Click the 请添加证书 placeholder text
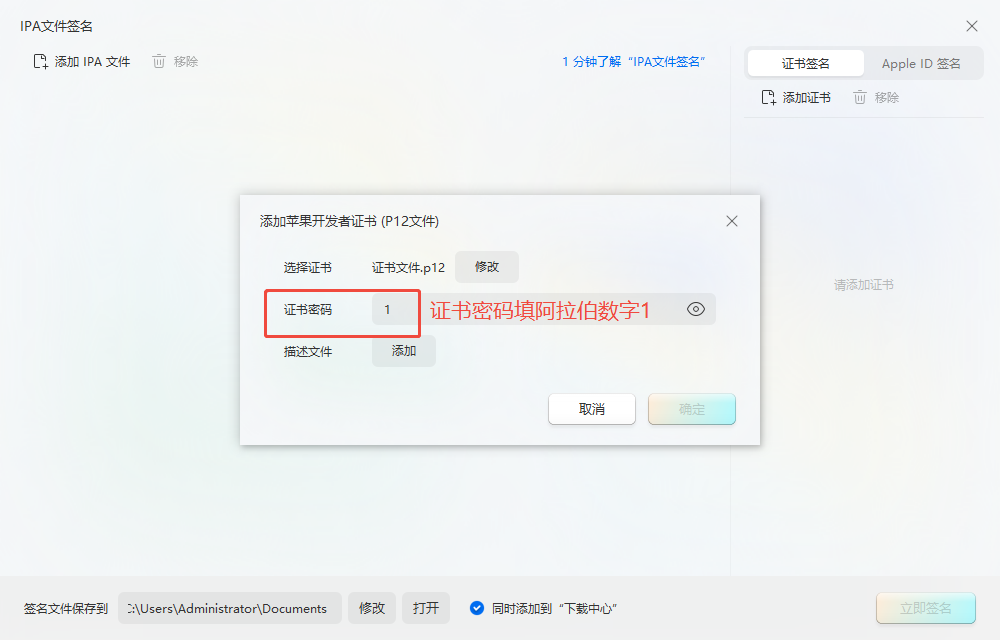The width and height of the screenshot is (1000, 640). click(x=864, y=285)
